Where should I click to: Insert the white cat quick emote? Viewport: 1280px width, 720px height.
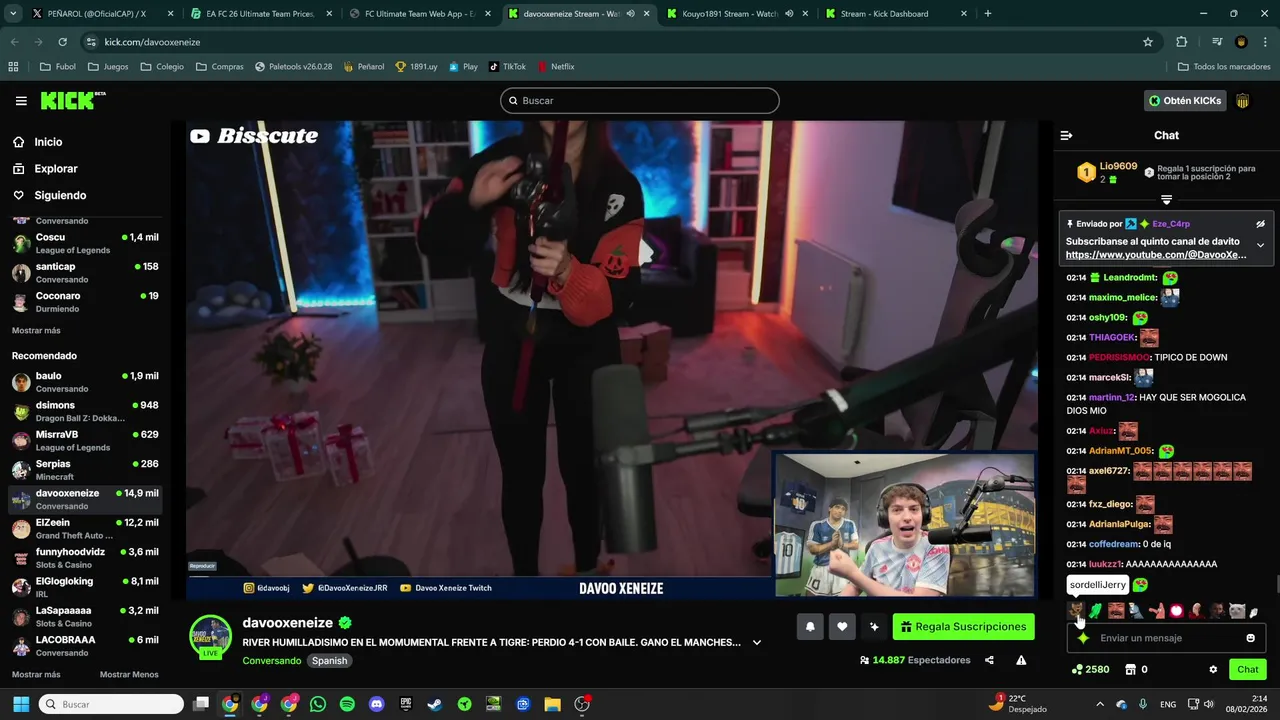pos(1237,610)
